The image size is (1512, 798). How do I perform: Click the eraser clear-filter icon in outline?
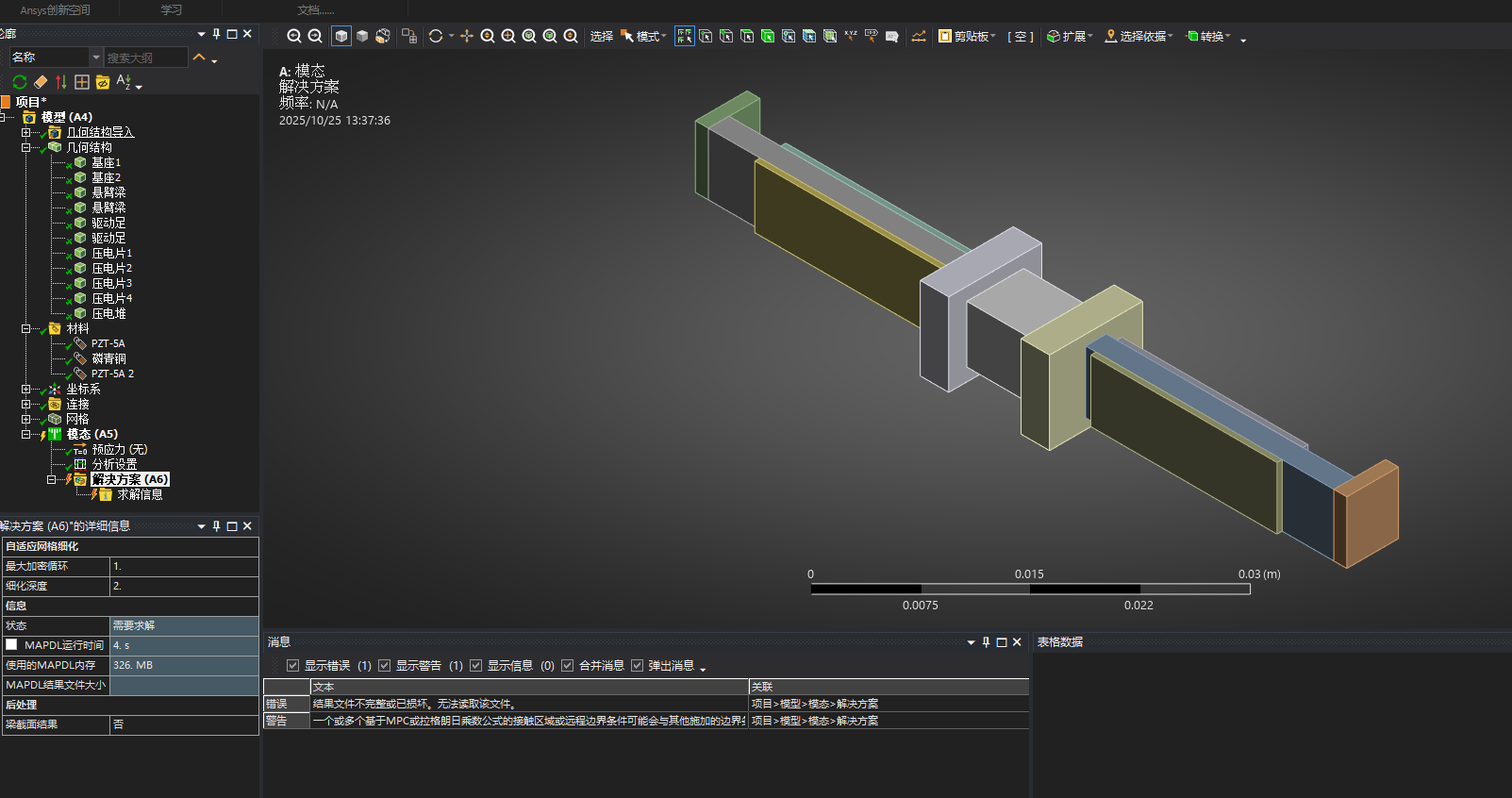point(41,82)
